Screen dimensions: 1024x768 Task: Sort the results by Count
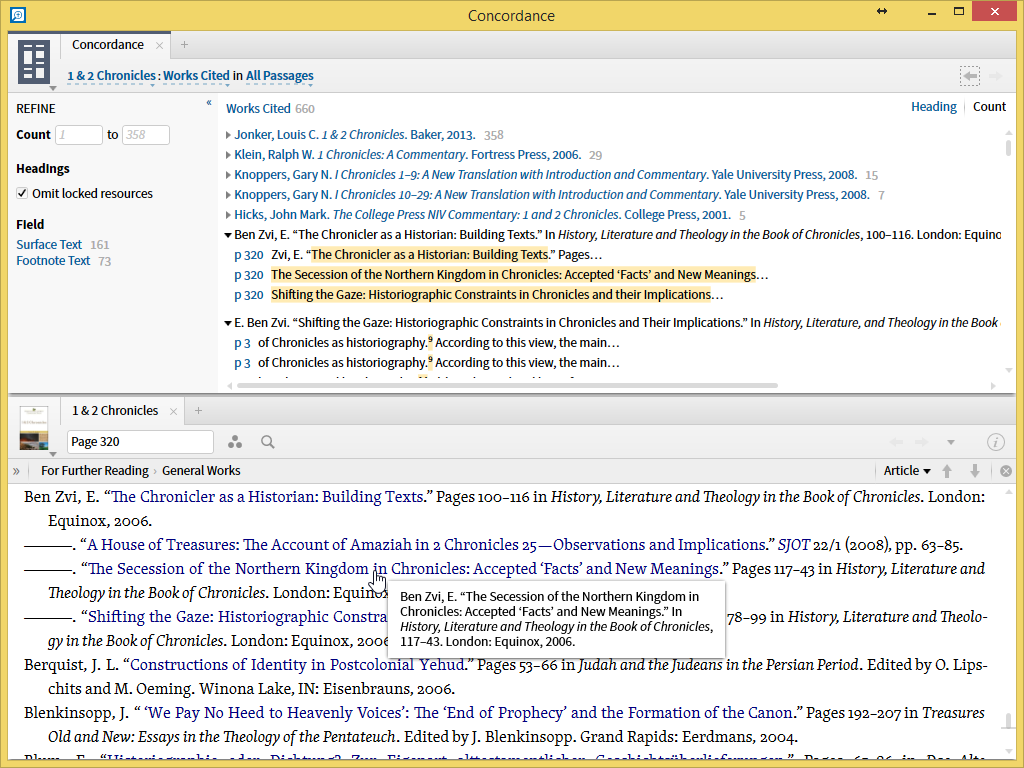click(989, 107)
